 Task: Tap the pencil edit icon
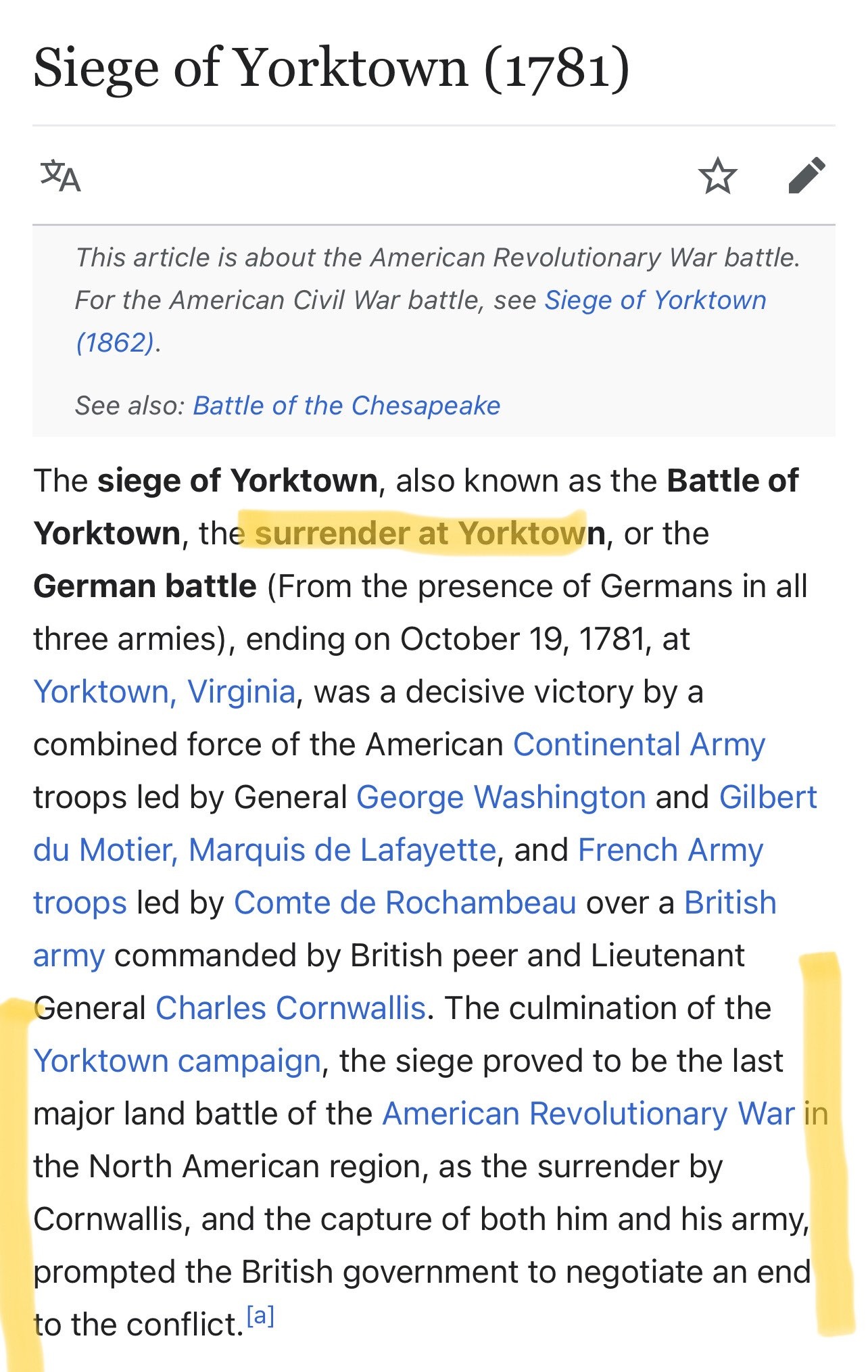[807, 176]
